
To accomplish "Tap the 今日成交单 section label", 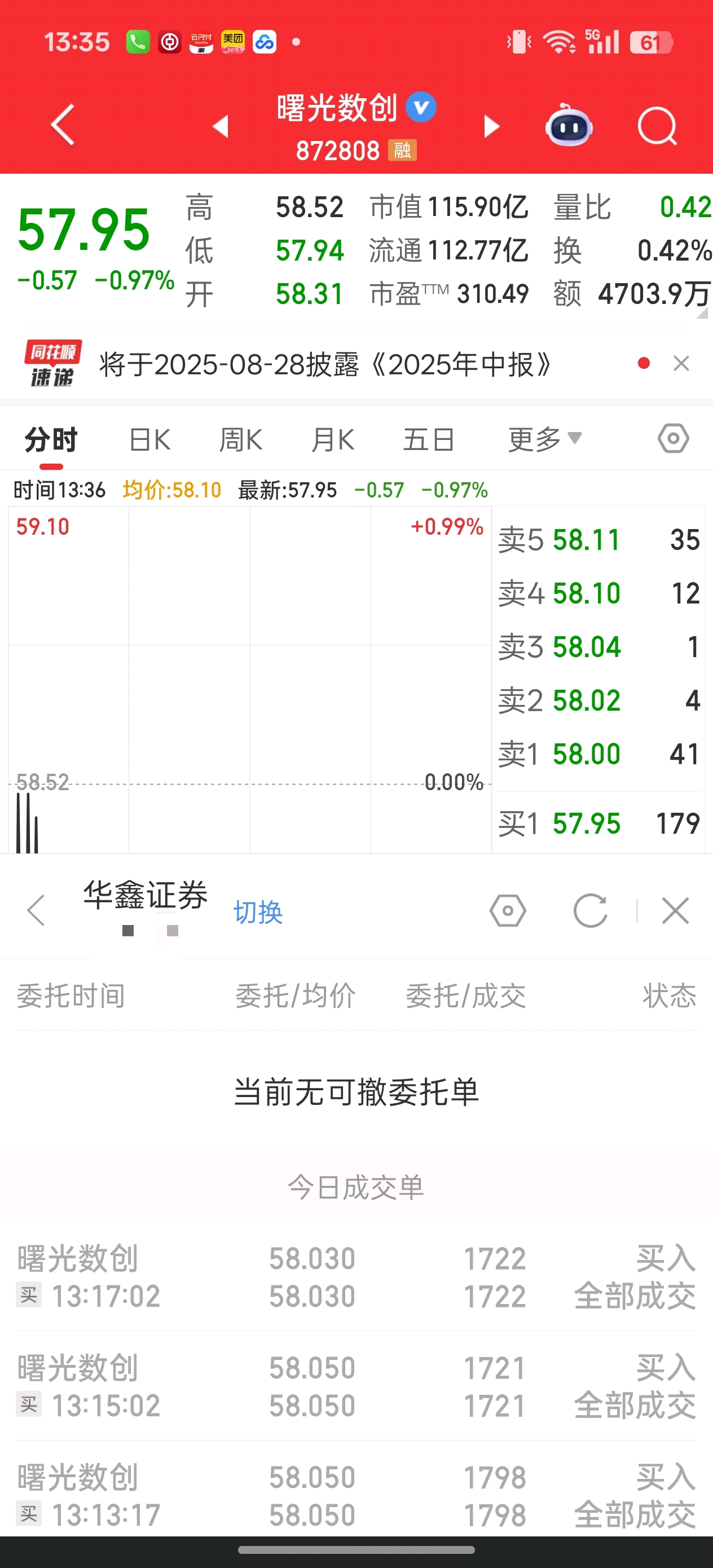I will 356,1187.
